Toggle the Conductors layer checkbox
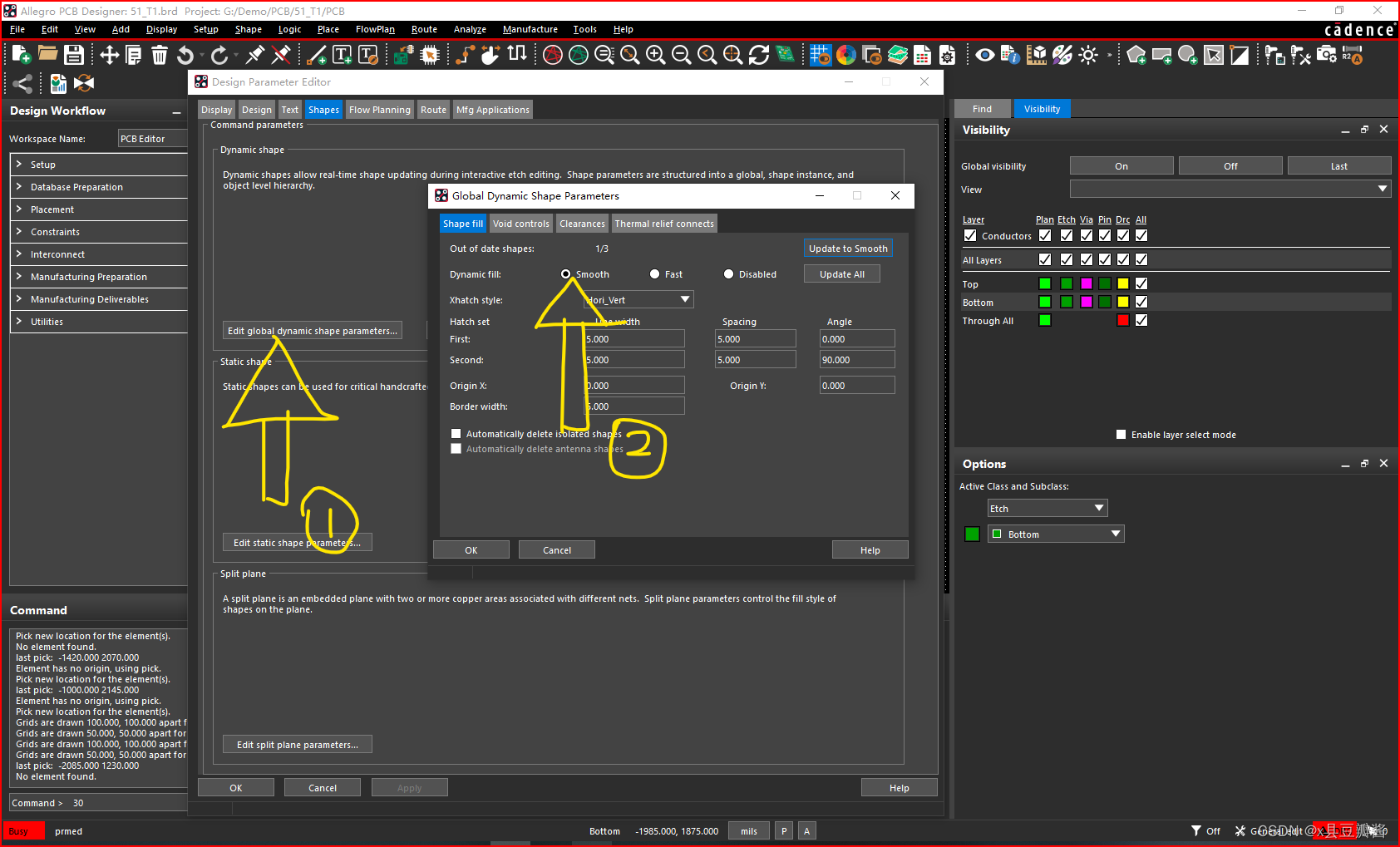The width and height of the screenshot is (1400, 847). pos(970,236)
